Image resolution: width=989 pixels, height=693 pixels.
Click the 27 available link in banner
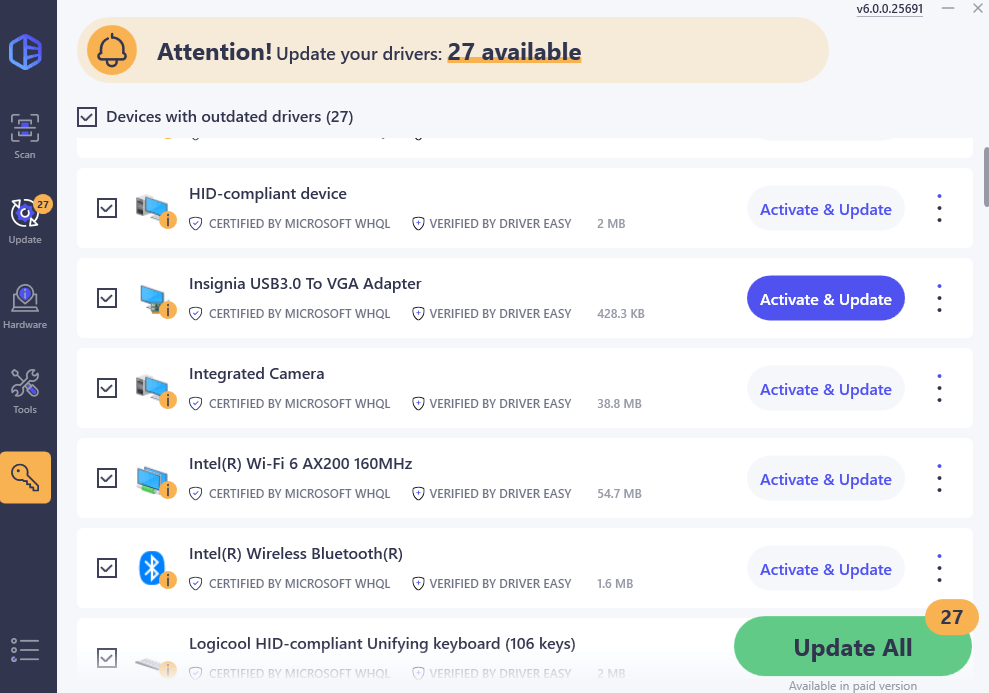[514, 51]
